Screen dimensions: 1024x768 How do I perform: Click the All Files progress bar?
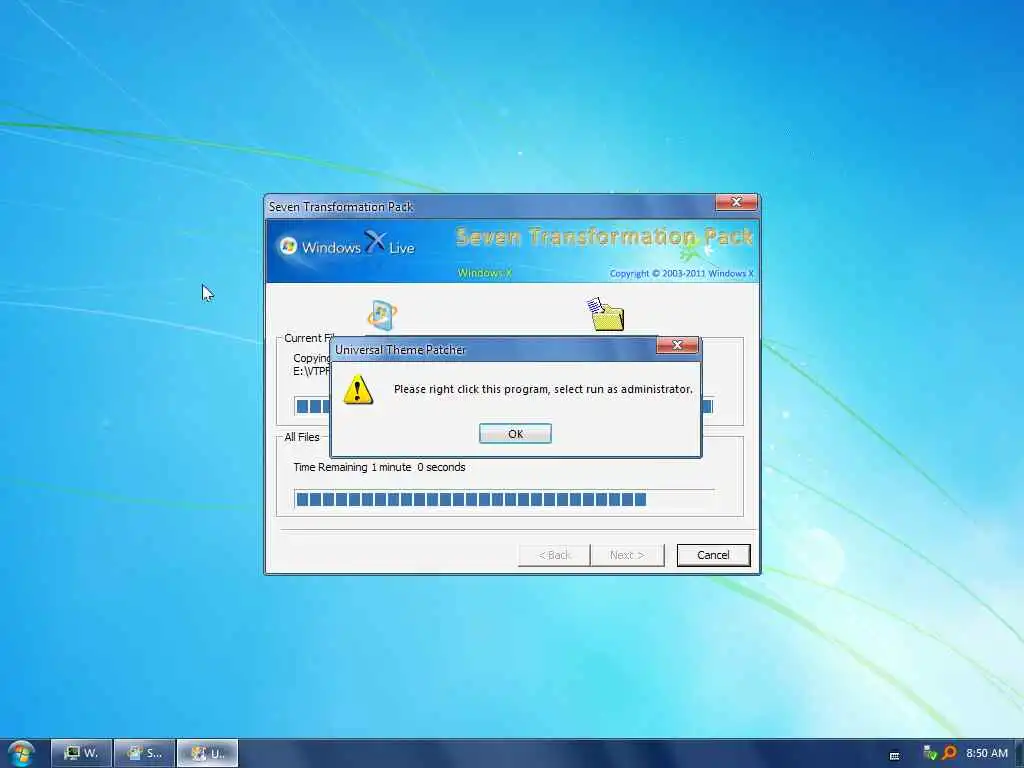click(504, 500)
